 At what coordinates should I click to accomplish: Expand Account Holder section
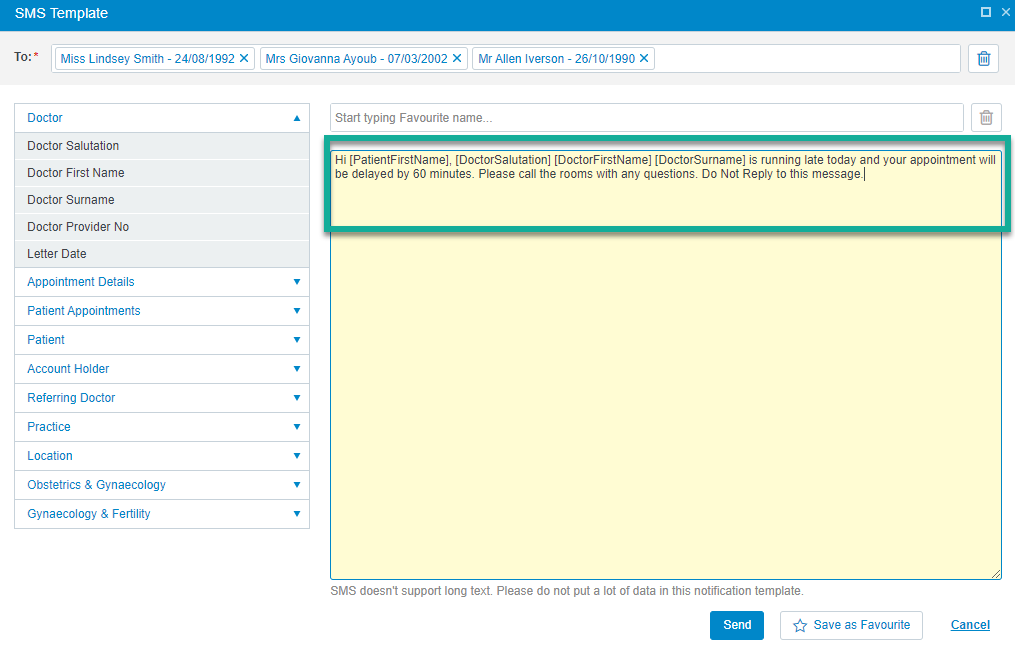[162, 369]
